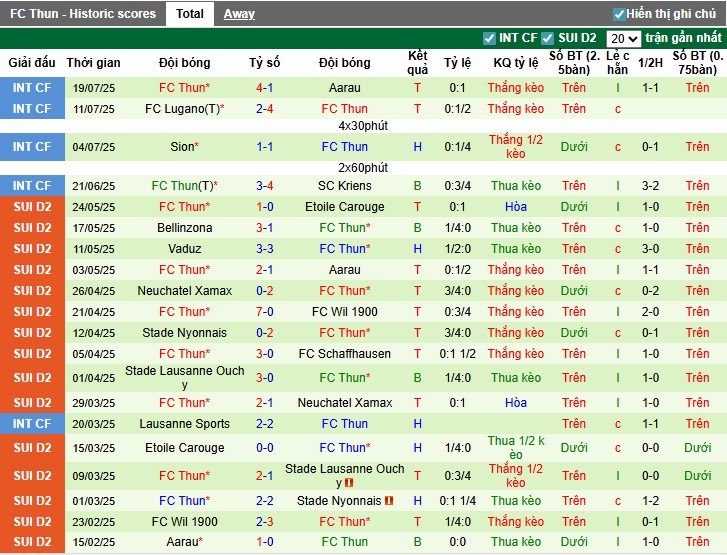Viewport: 727px width, 555px height.
Task: Click Stade Nyonnais home team on 12/04/25
Action: (185, 333)
